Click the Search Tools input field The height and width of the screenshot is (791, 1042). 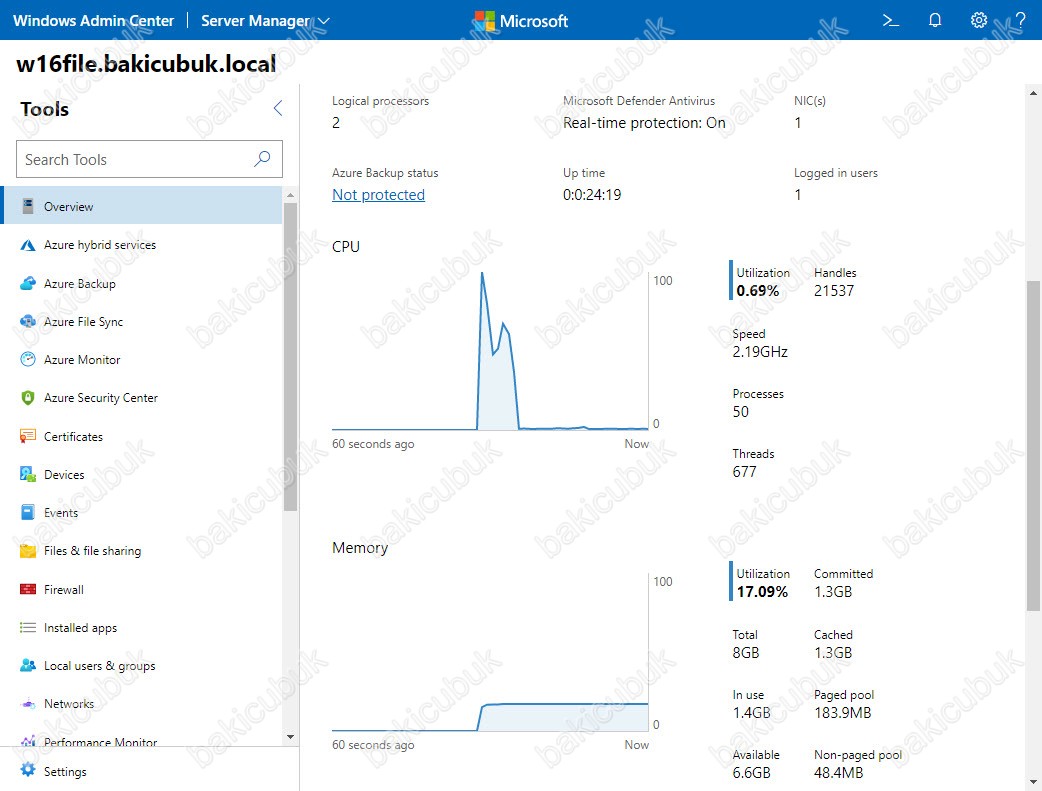(149, 159)
